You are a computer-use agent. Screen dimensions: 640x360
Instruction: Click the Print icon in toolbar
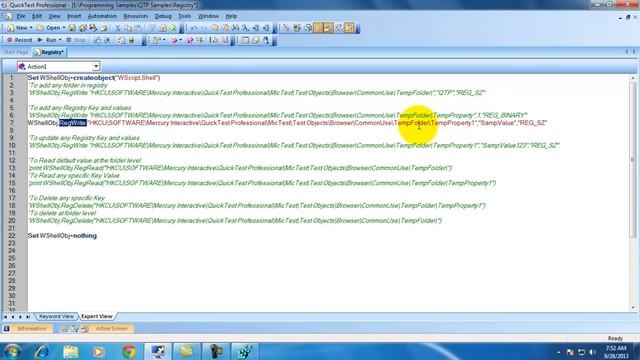[104, 28]
